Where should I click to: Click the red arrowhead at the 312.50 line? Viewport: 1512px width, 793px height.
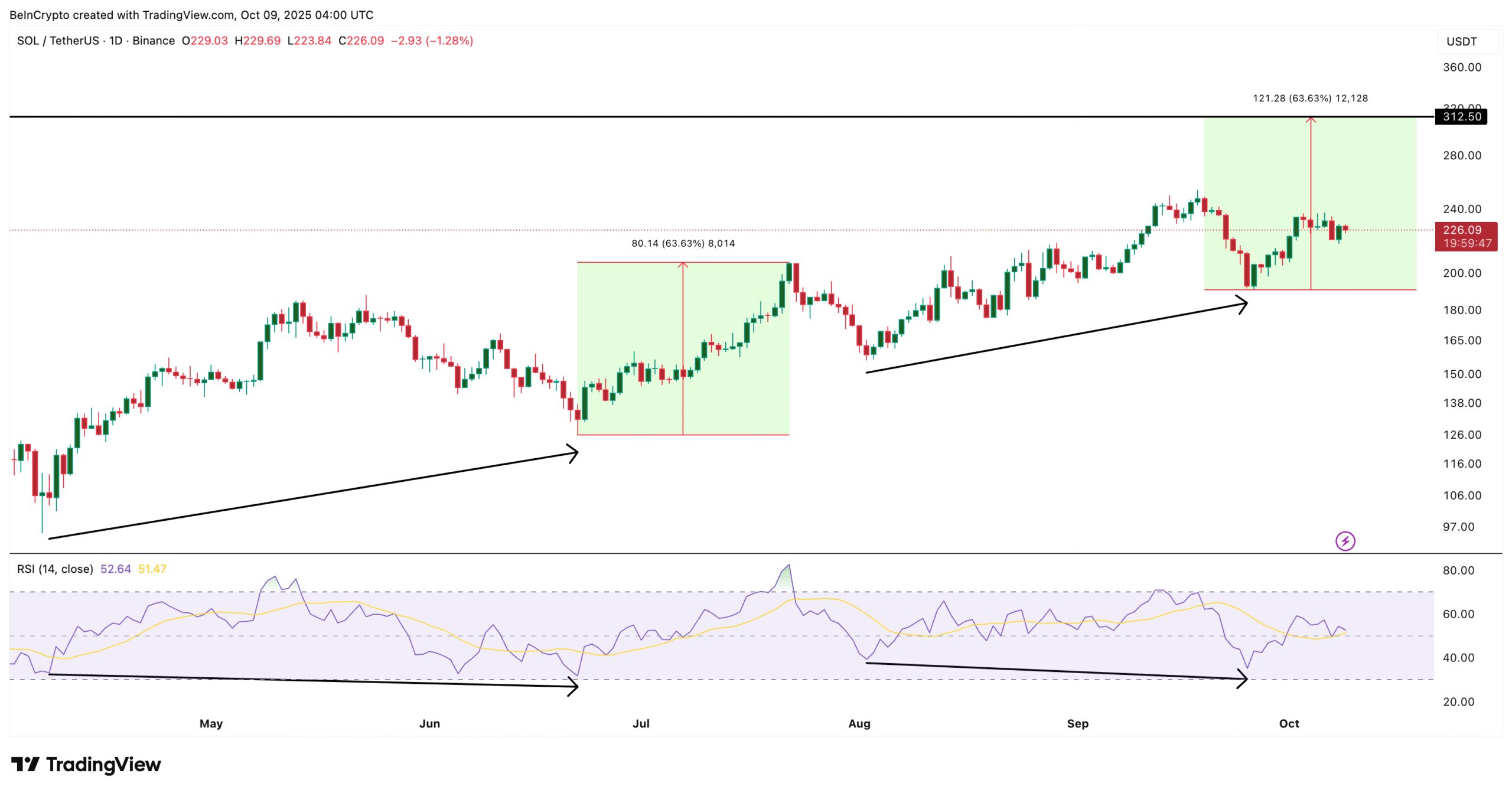click(1311, 120)
